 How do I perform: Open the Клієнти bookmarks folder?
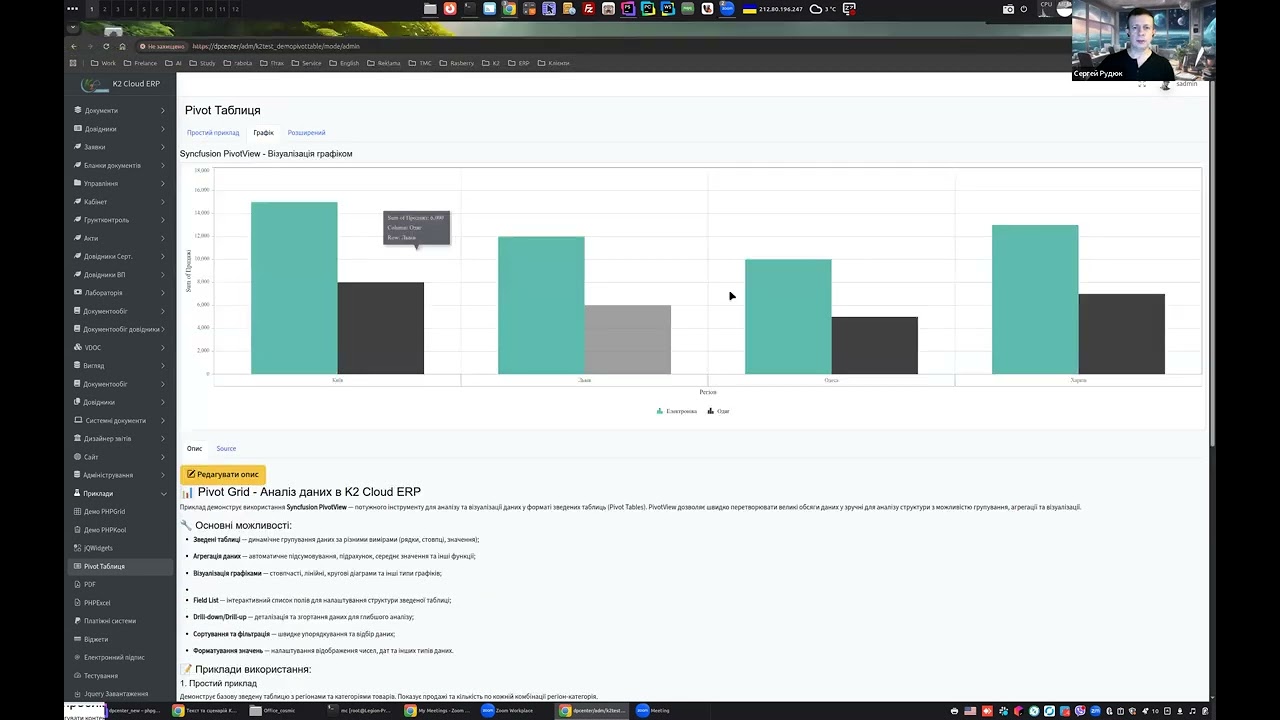[553, 63]
